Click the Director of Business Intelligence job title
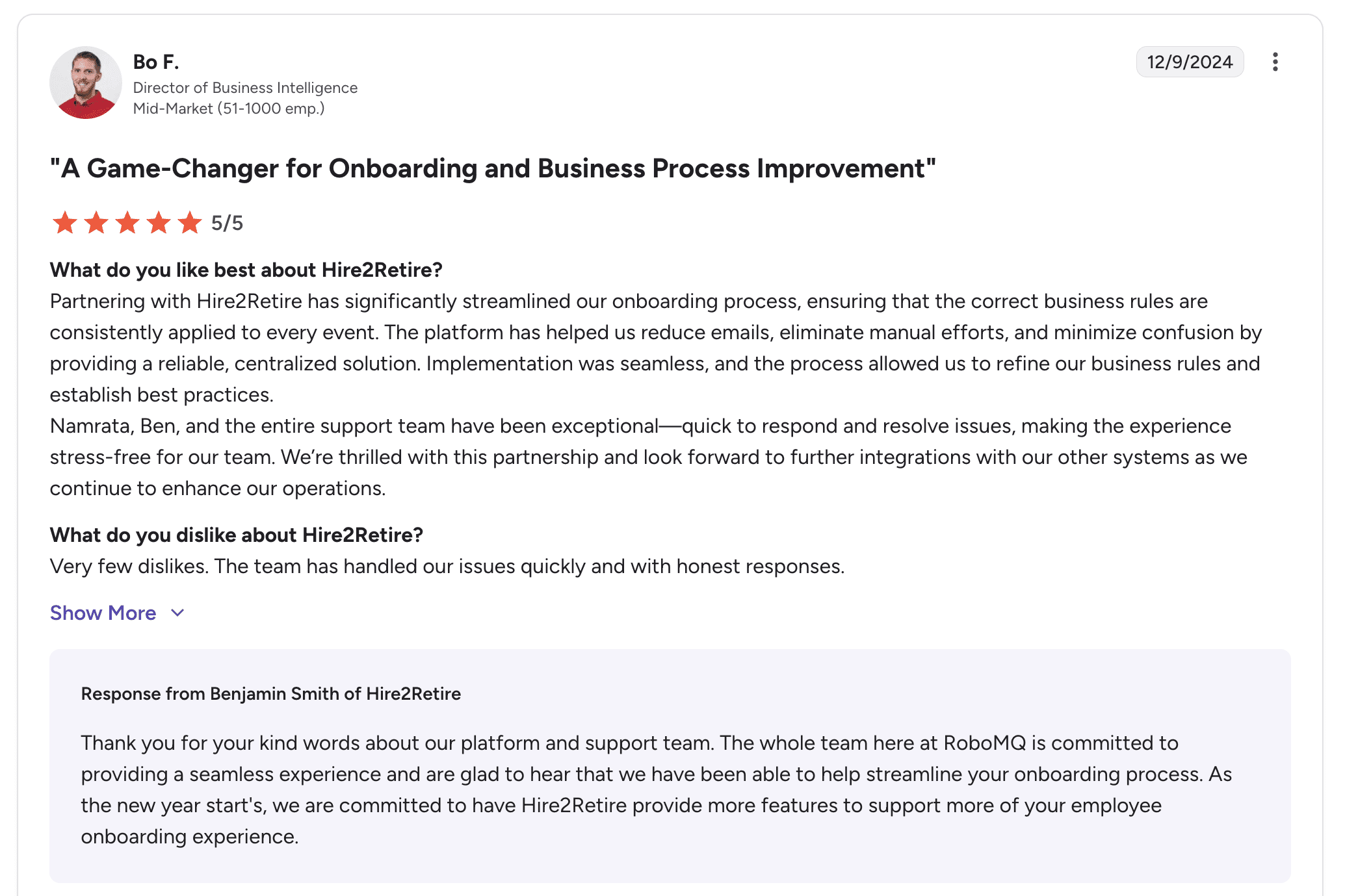This screenshot has height=896, width=1345. (245, 88)
